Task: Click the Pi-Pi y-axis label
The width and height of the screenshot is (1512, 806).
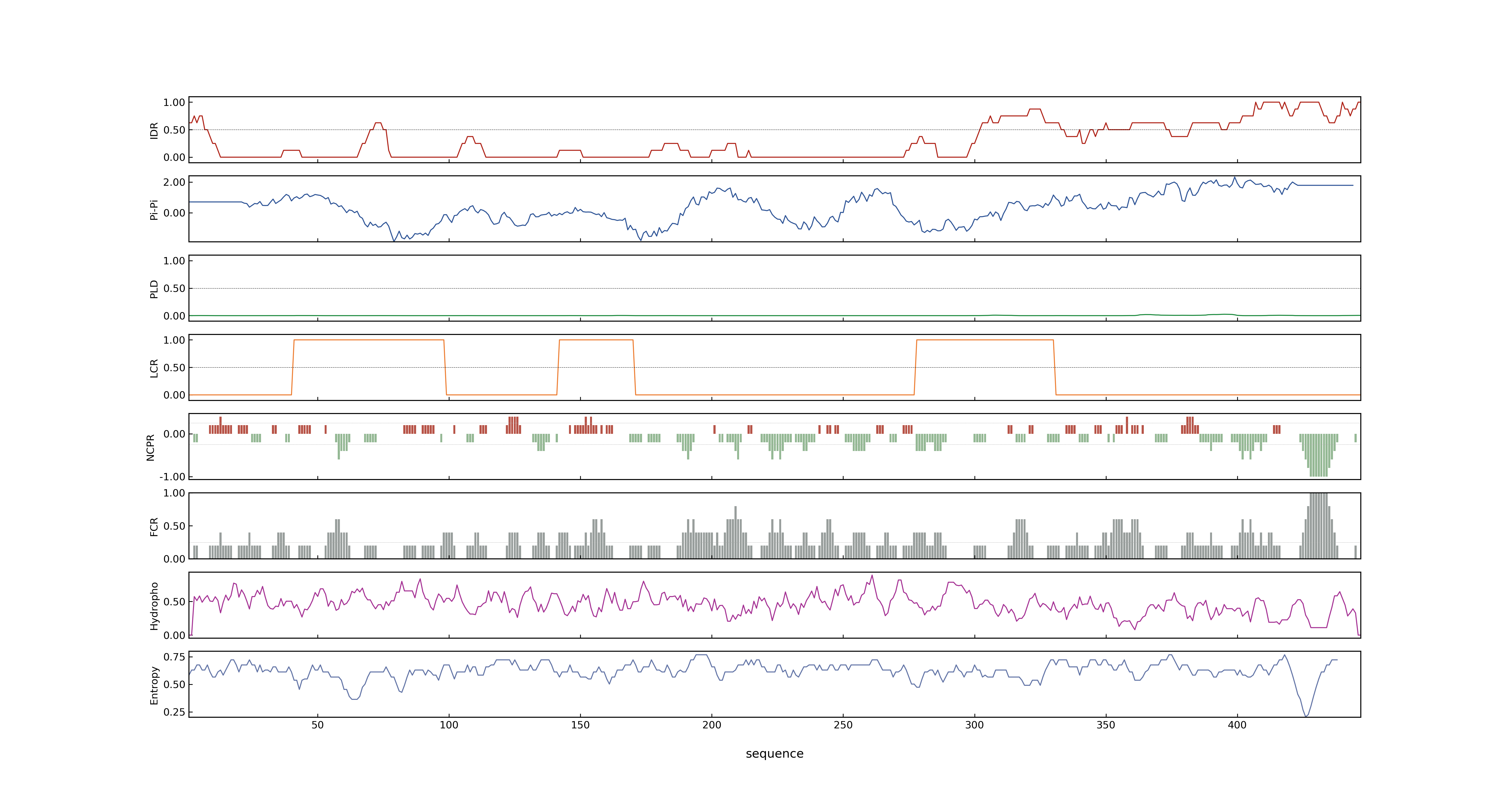Action: click(x=154, y=209)
